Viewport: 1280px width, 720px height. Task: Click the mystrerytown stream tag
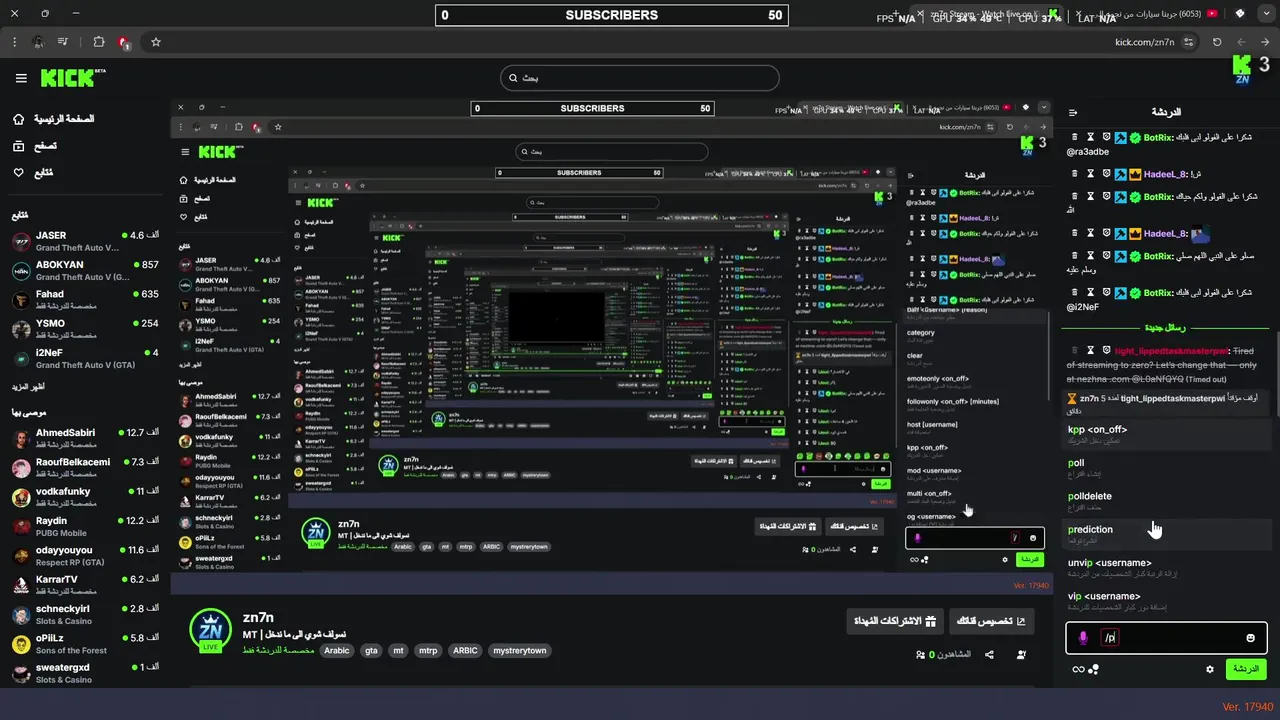520,650
